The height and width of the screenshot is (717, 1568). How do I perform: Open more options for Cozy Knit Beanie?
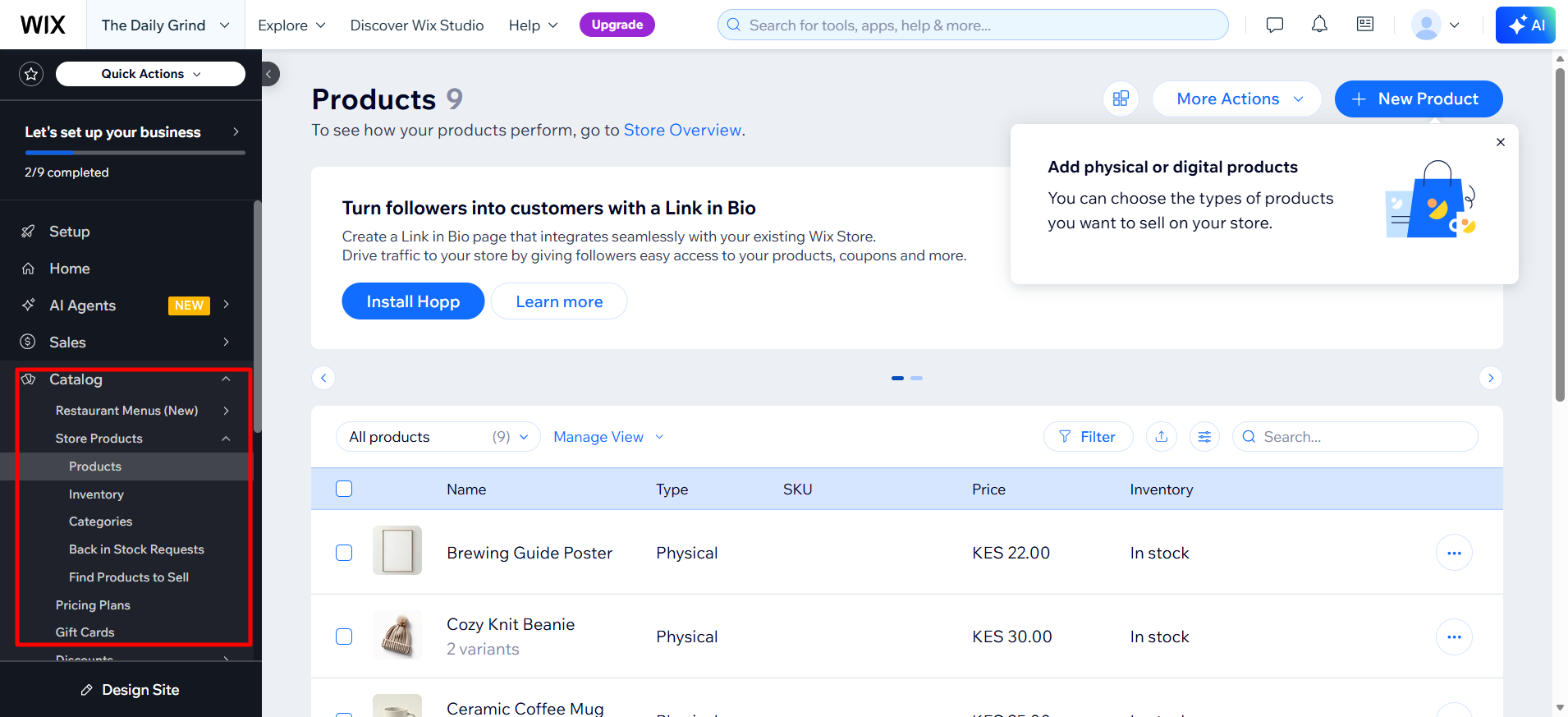[x=1454, y=637]
